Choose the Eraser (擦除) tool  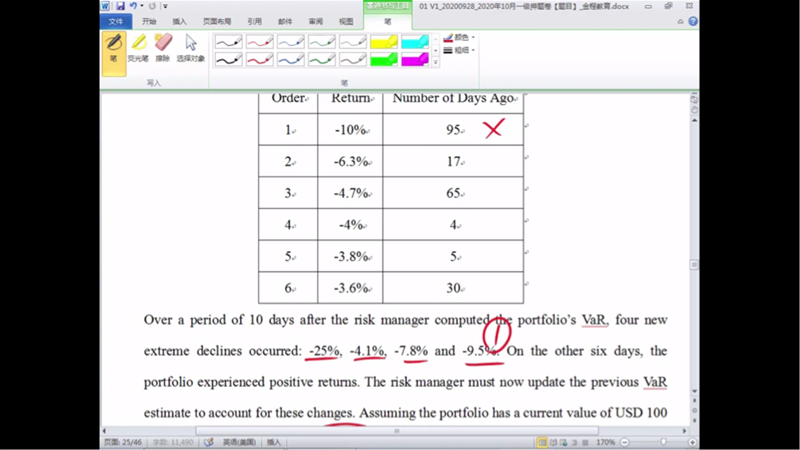pos(163,47)
